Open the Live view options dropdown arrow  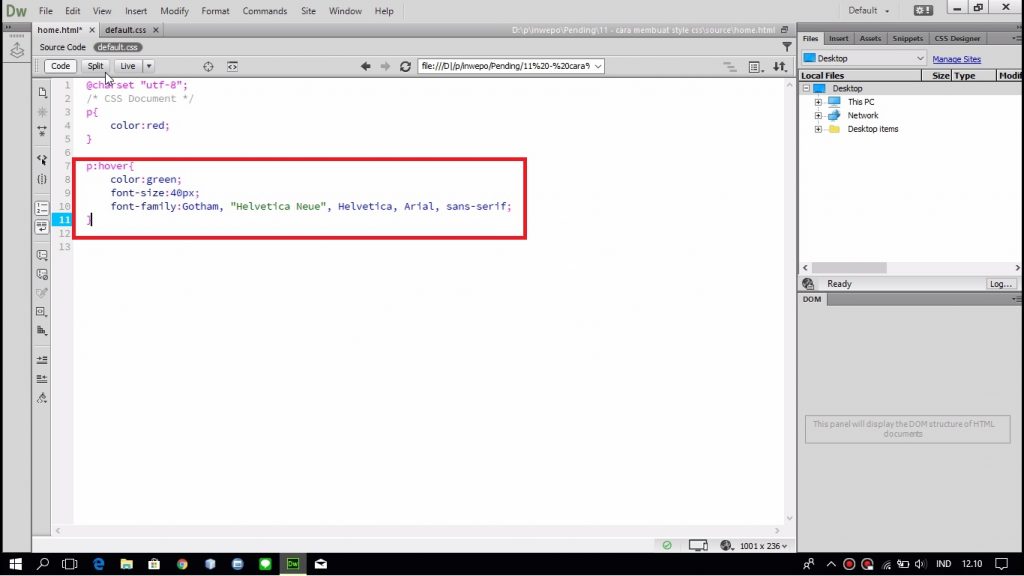pos(149,66)
